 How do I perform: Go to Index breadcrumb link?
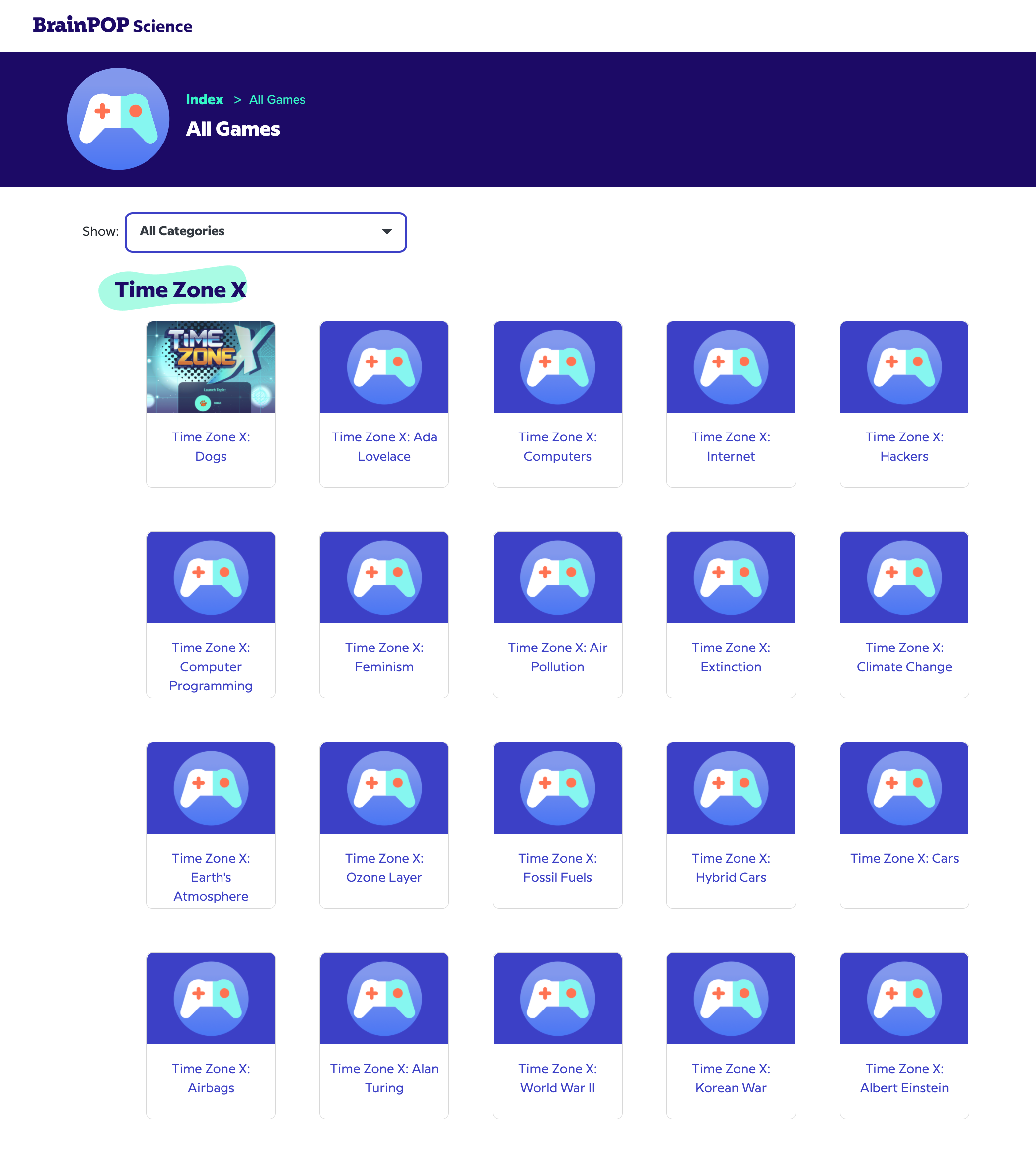click(204, 100)
